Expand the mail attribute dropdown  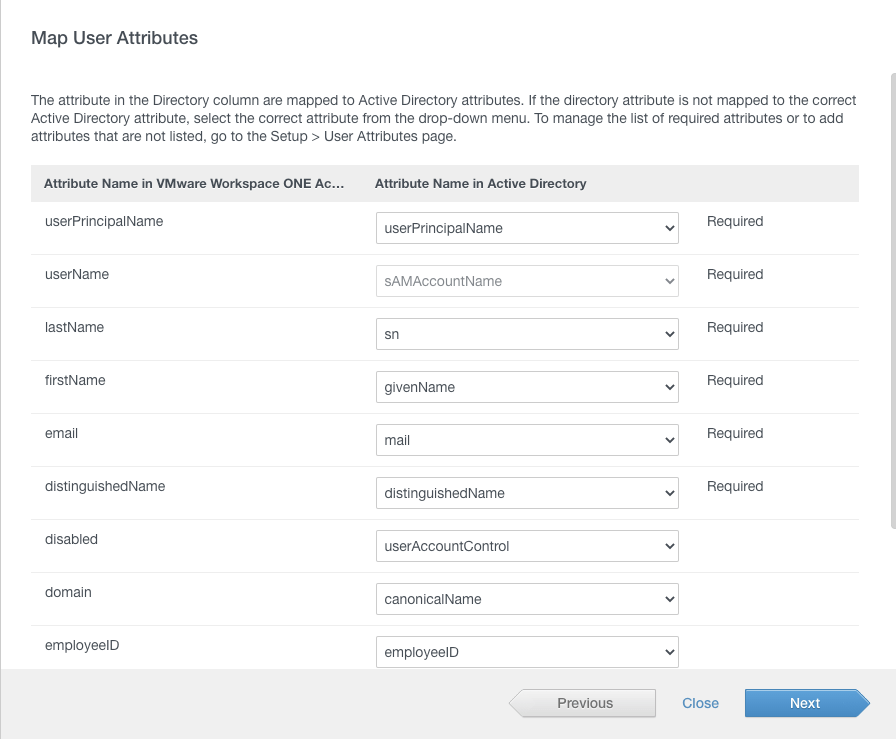(527, 440)
